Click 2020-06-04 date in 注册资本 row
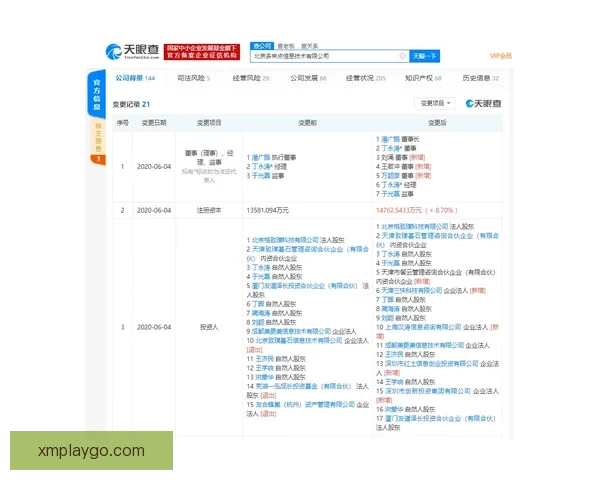 point(154,210)
